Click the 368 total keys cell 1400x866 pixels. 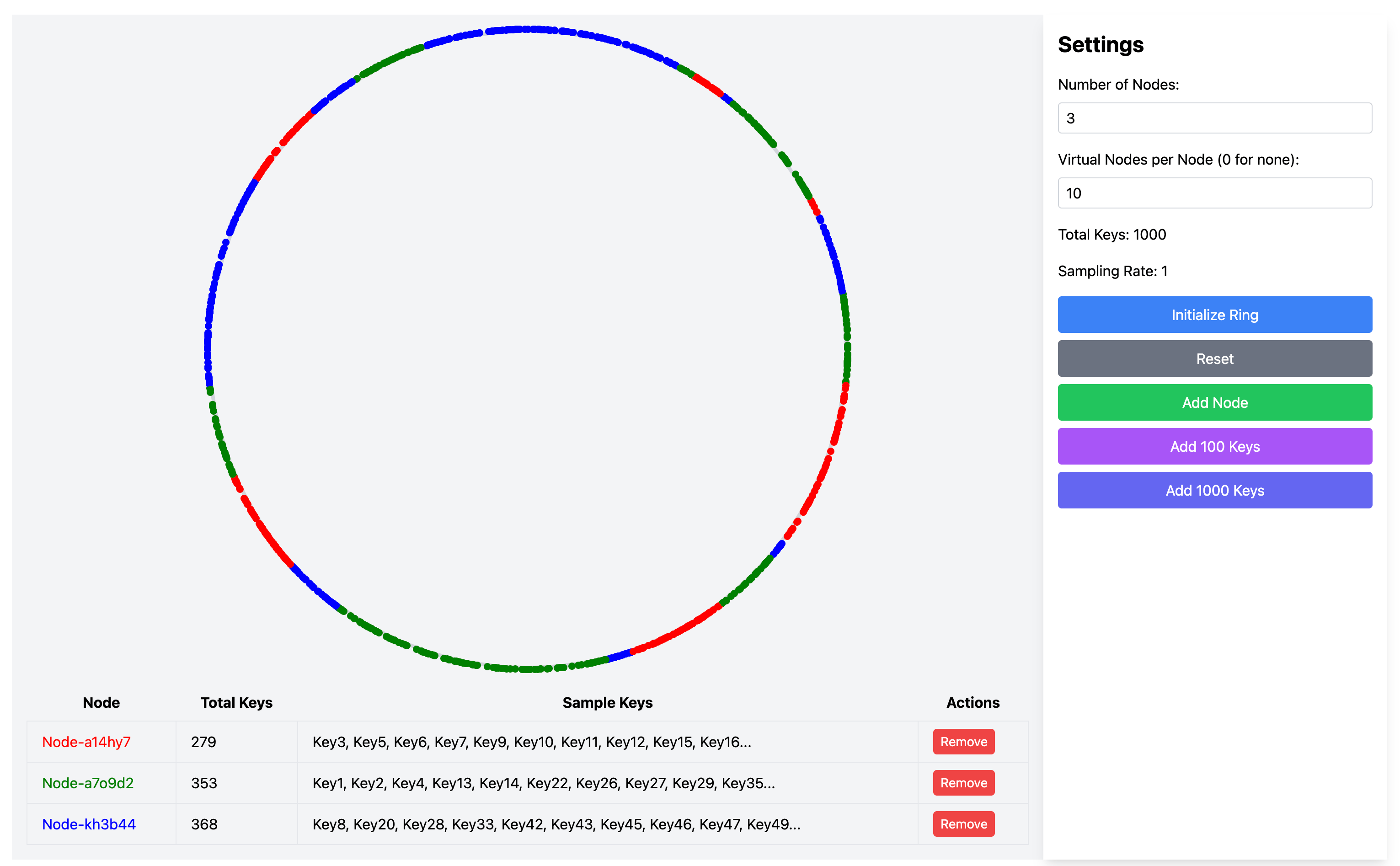point(236,824)
